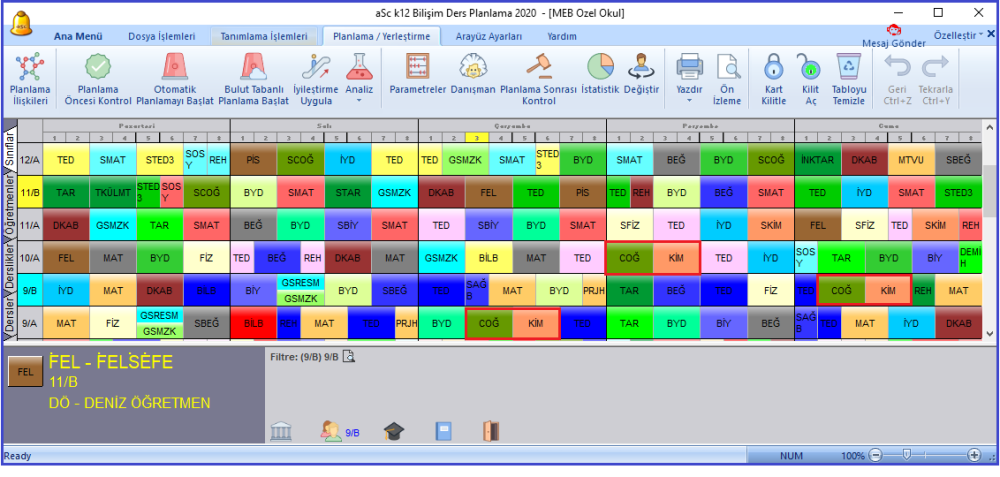Select TKÜLMT card in 11/B row
Screen dimensions: 1000x477
(112, 192)
